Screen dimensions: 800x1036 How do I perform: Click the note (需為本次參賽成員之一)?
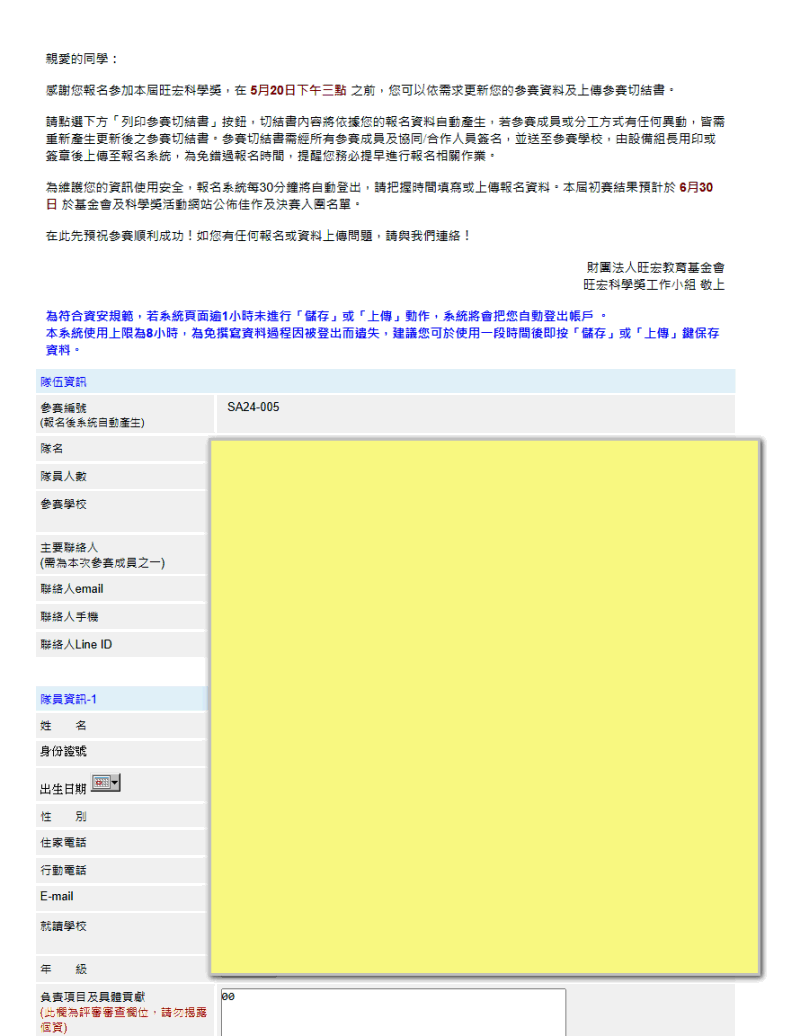pyautogui.click(x=102, y=563)
